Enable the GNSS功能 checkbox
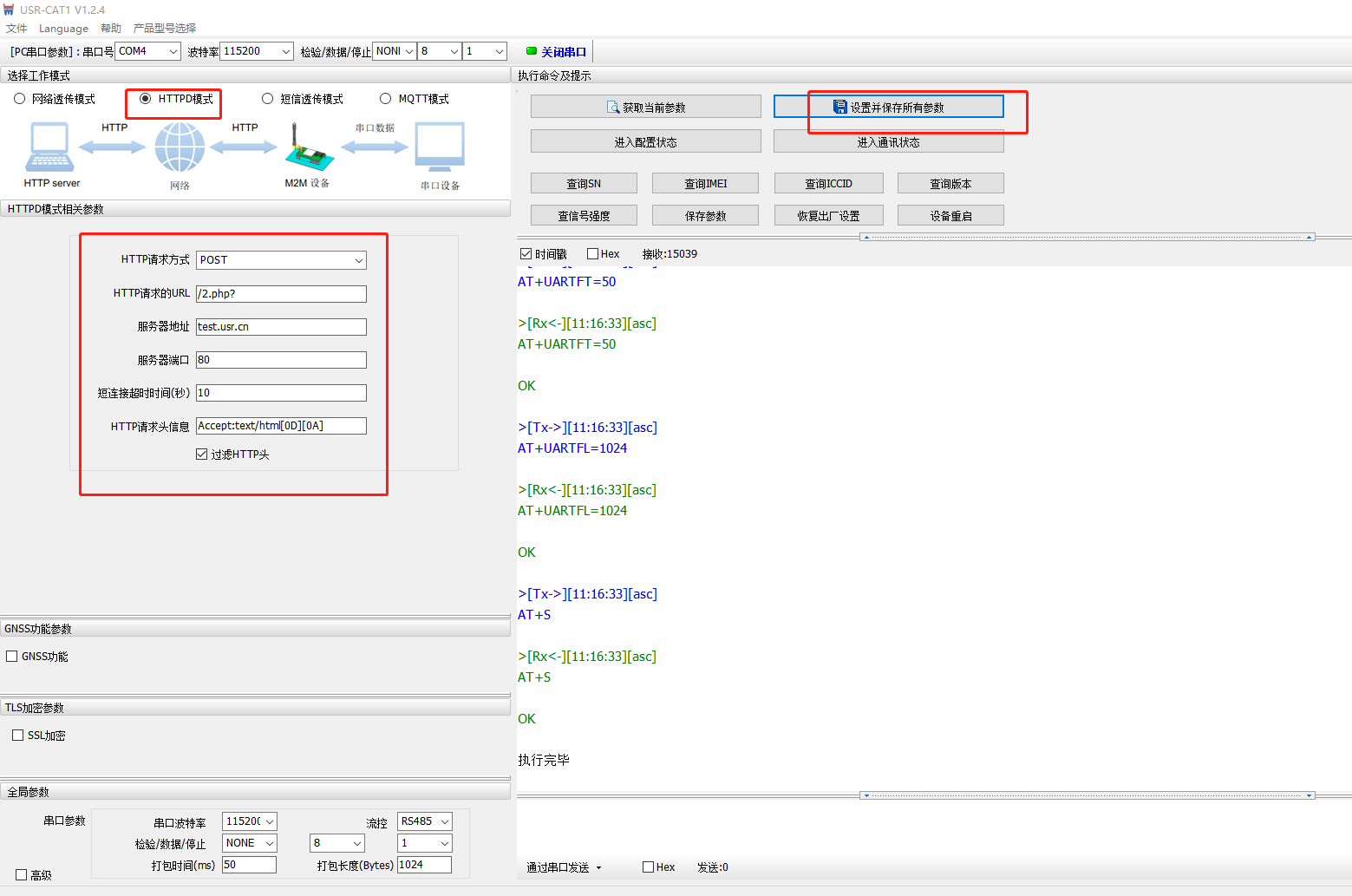 tap(12, 657)
